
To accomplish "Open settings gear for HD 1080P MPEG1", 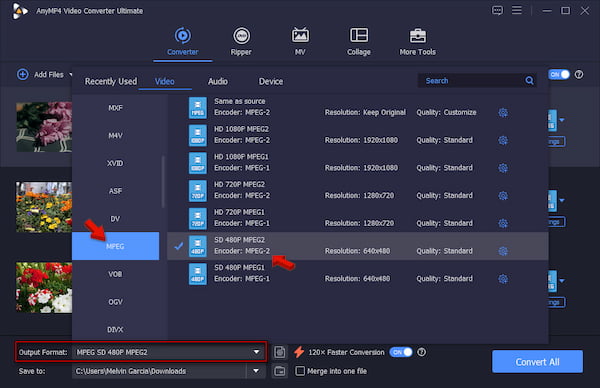I will (x=503, y=168).
